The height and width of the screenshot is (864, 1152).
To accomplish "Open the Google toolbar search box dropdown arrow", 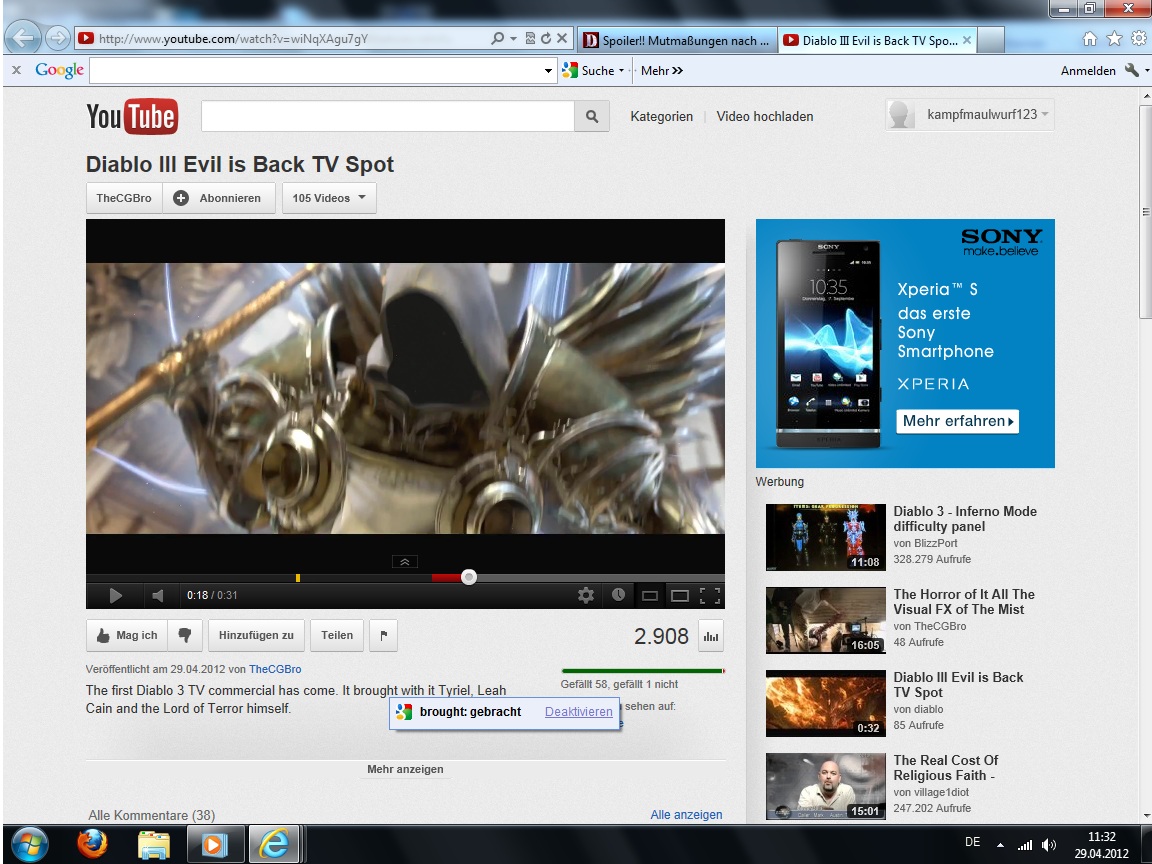I will (x=548, y=71).
